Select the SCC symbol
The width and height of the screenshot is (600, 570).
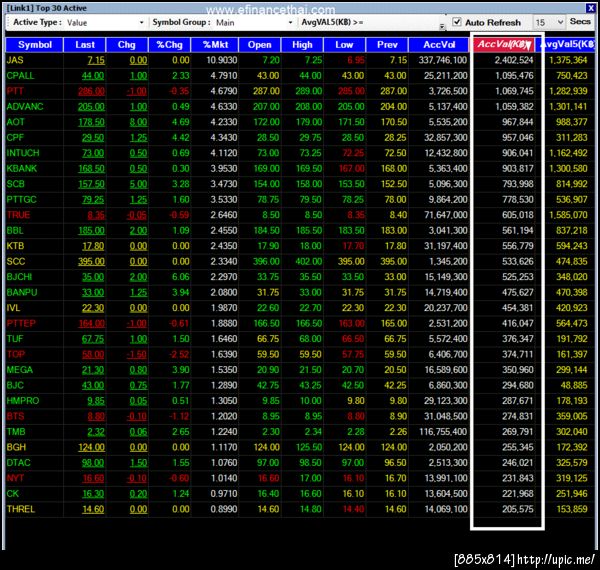pos(16,262)
